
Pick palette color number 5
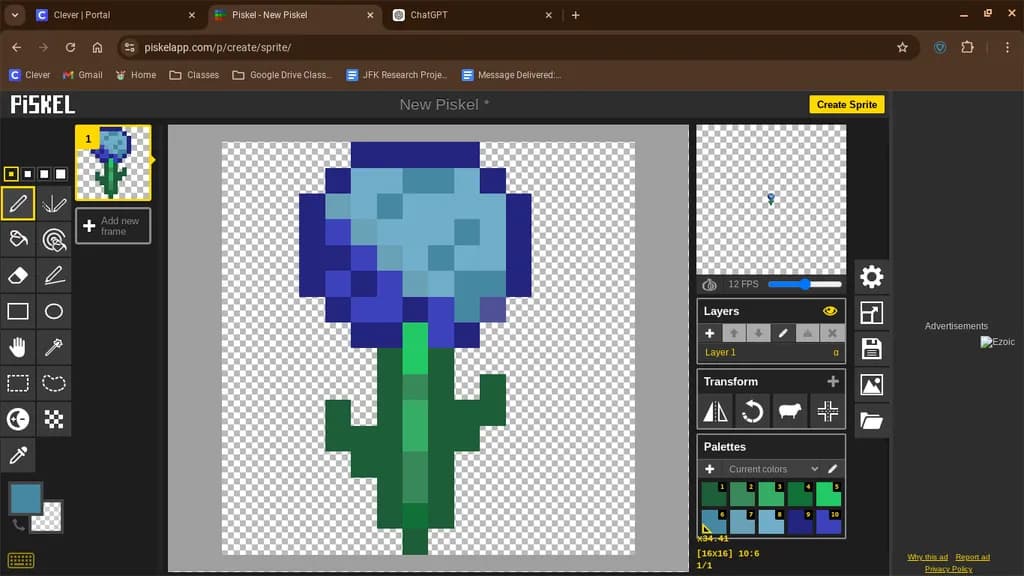coord(829,494)
